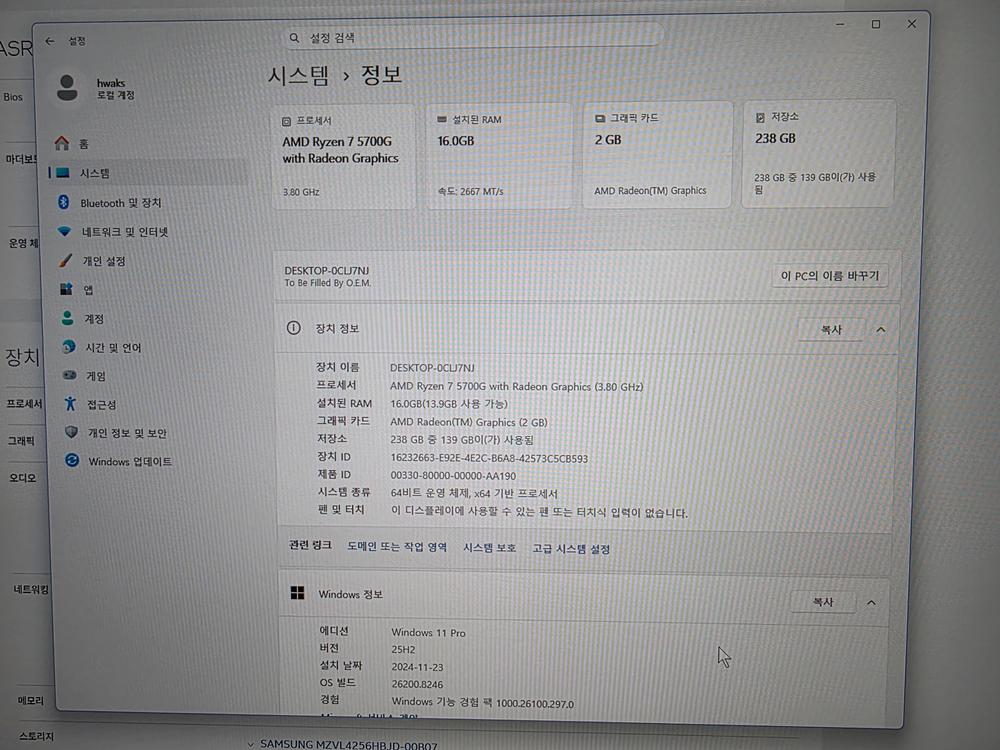Click the back arrow icon
The image size is (1000, 750).
pyautogui.click(x=49, y=41)
